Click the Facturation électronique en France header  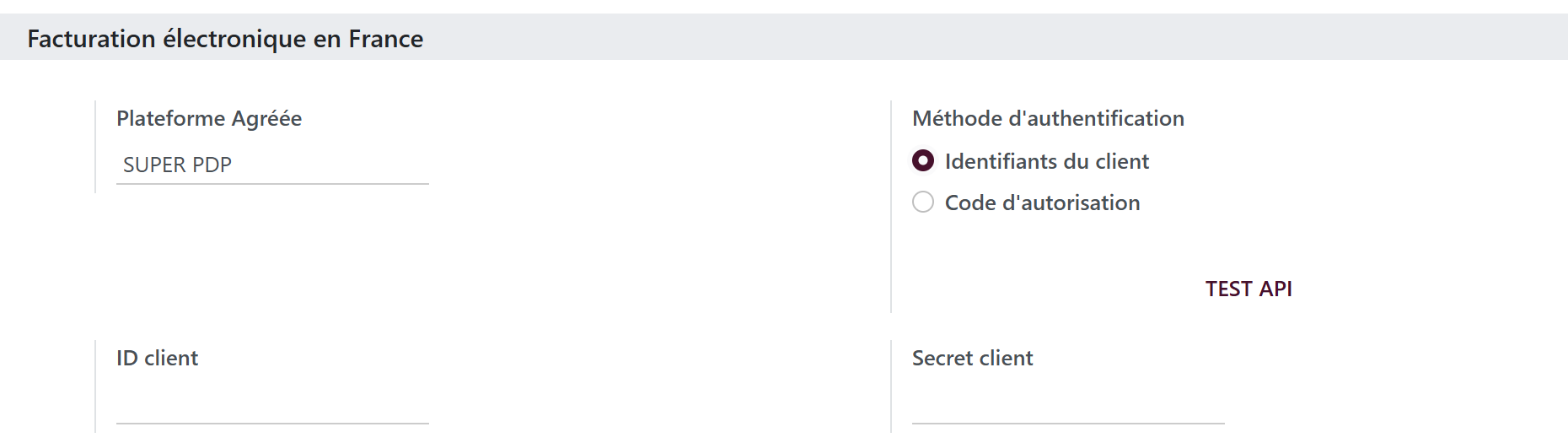[x=225, y=39]
